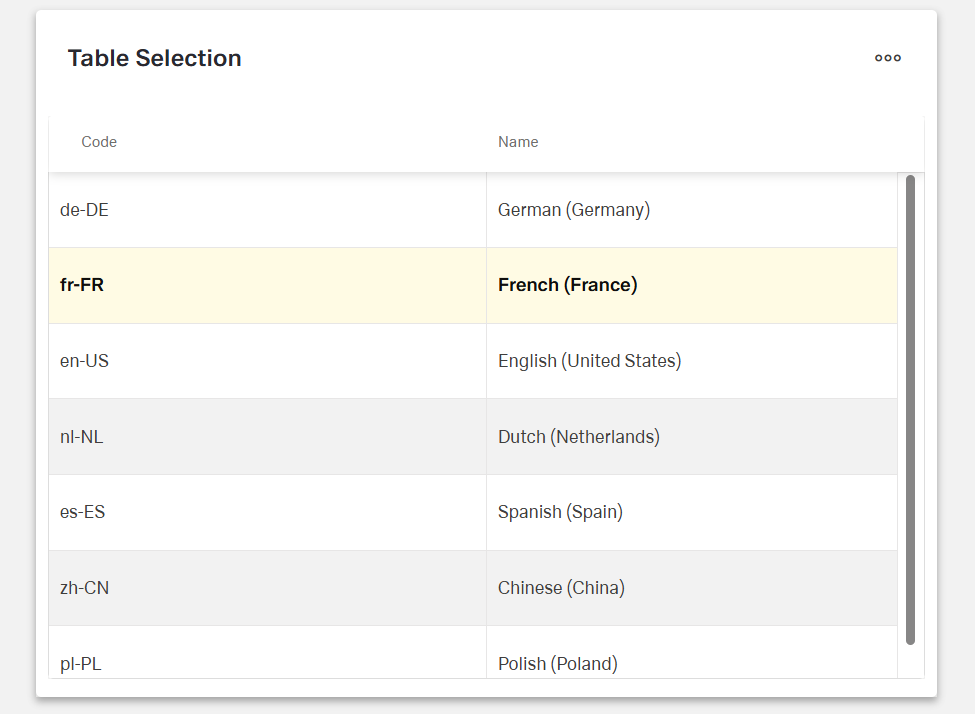Pick Spanish (Spain) in the list

coord(560,512)
